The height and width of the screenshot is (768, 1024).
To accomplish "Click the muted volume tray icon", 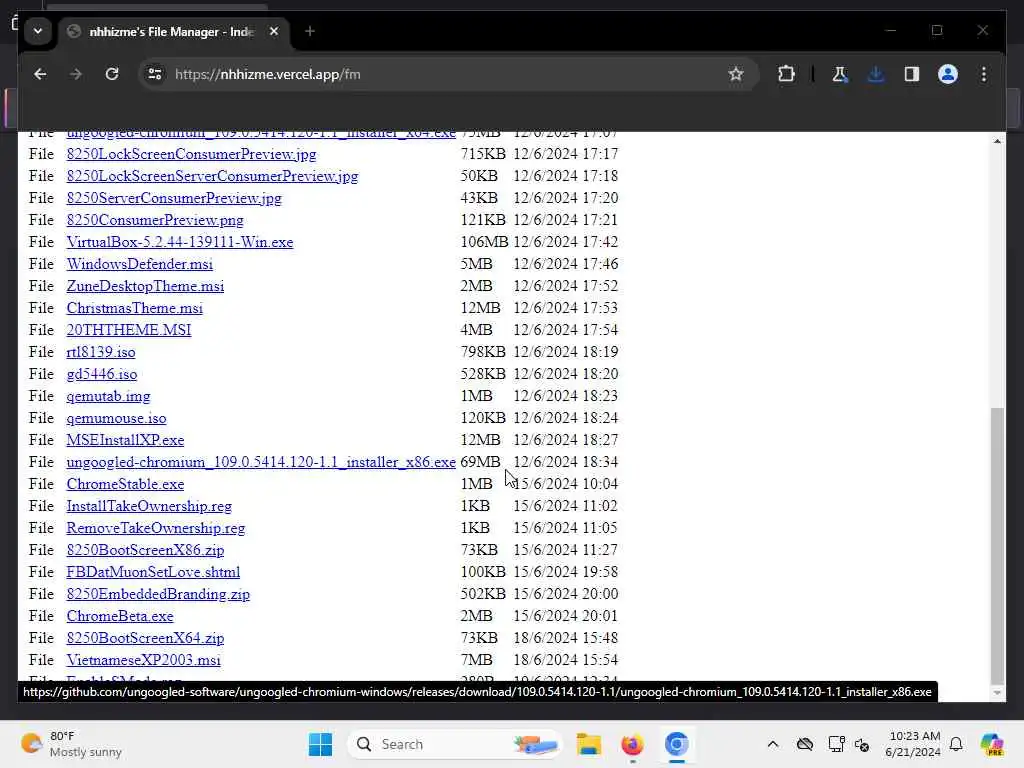I will pos(862,744).
